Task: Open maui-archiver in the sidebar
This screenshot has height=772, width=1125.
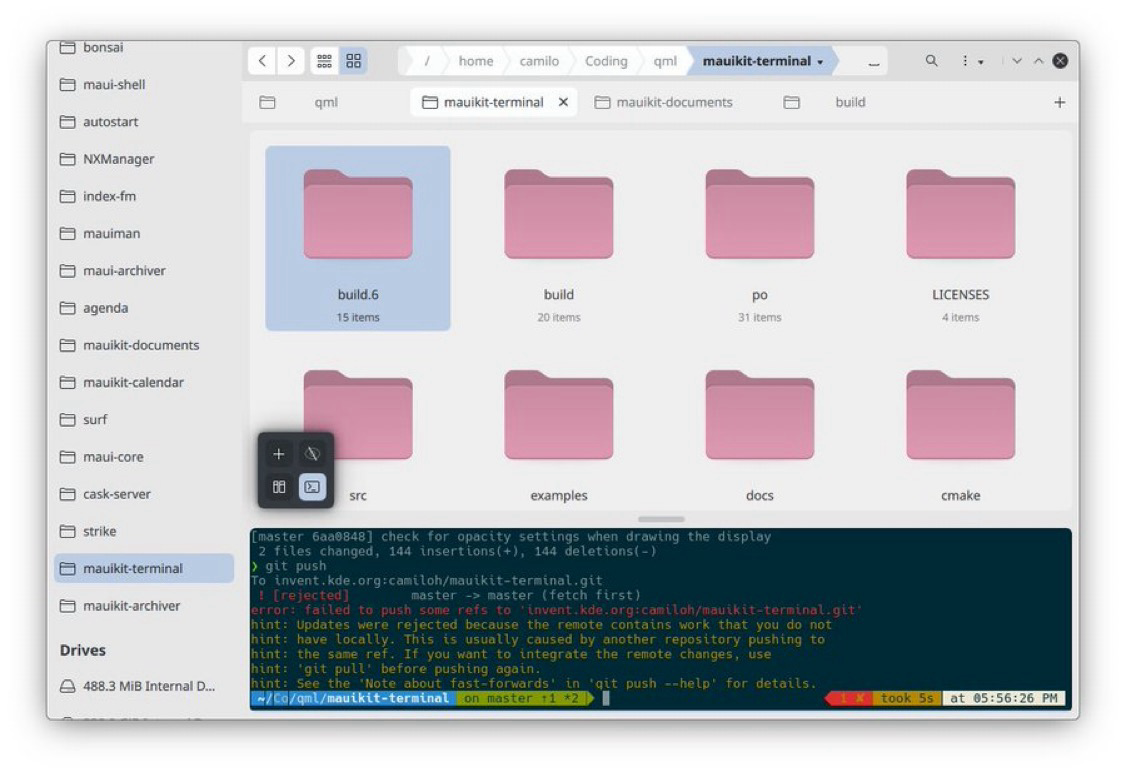Action: tap(144, 271)
